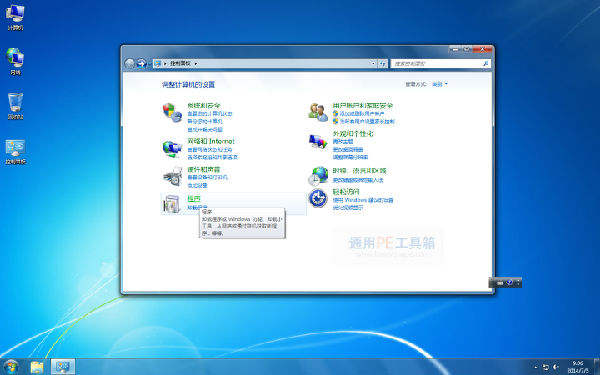Click the volume speaker tray icon
The image size is (600, 375).
click(556, 367)
